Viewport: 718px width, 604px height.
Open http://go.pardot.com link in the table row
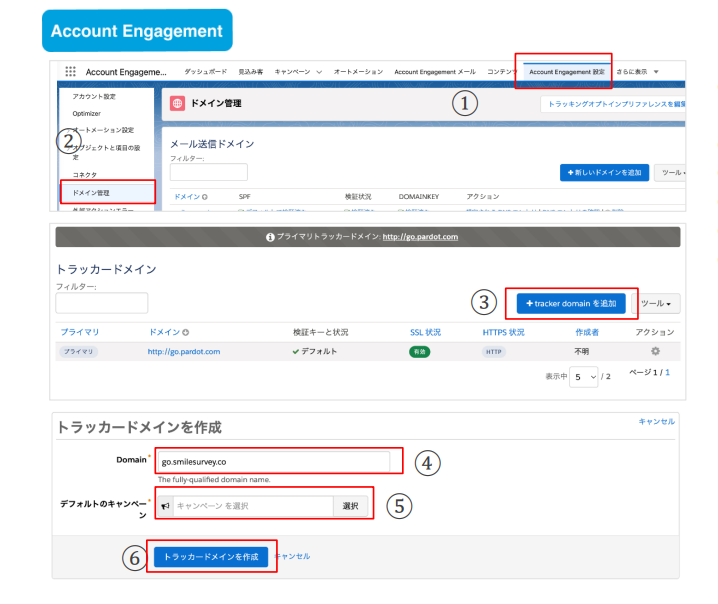(x=184, y=352)
